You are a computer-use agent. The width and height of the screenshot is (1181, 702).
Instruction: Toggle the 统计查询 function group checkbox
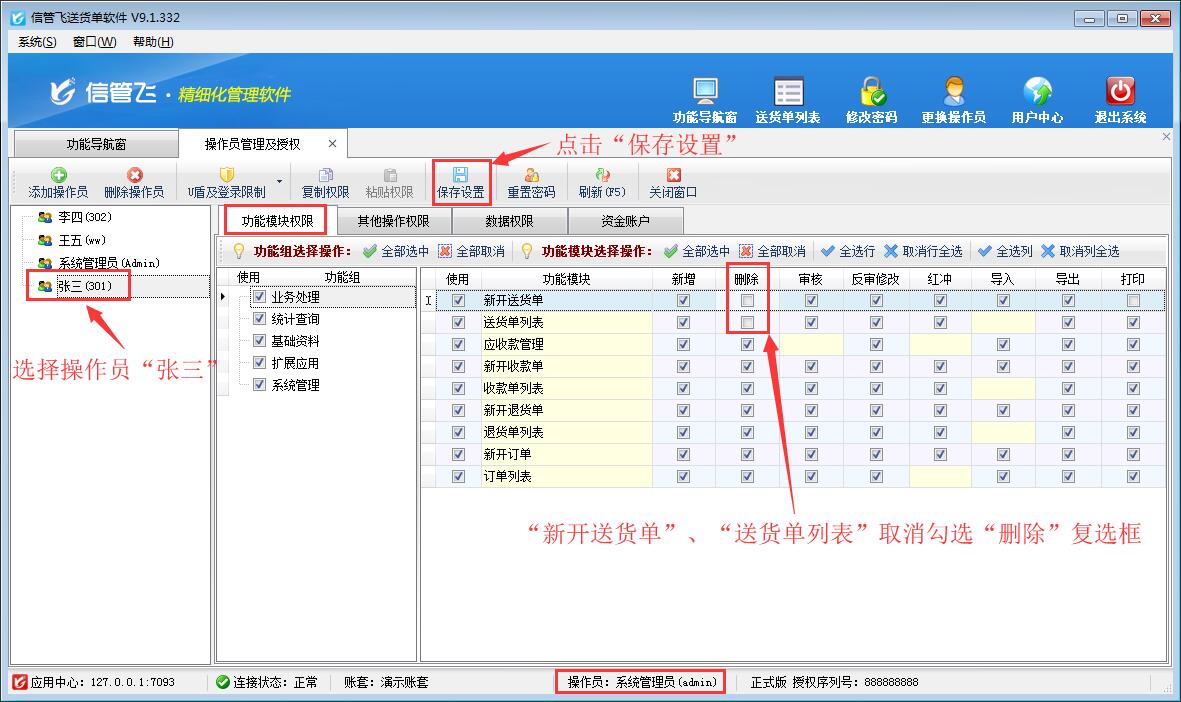[258, 319]
